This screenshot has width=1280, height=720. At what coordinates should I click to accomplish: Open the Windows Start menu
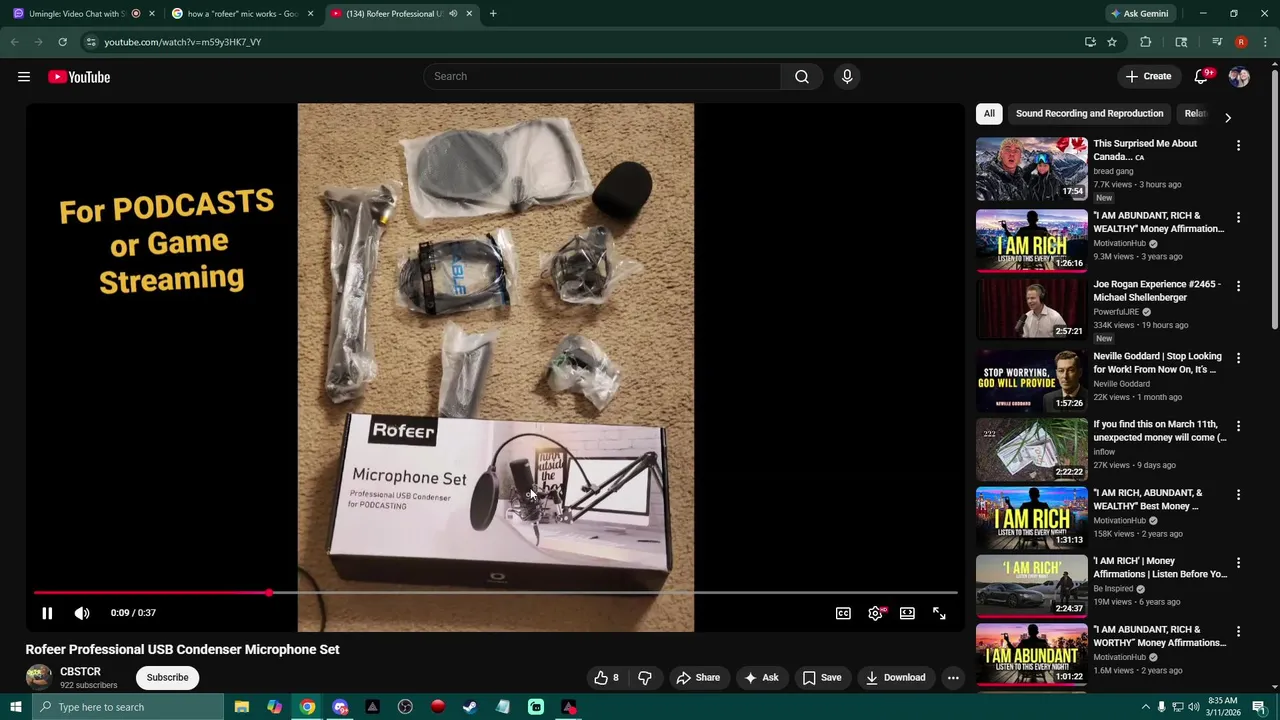[15, 707]
